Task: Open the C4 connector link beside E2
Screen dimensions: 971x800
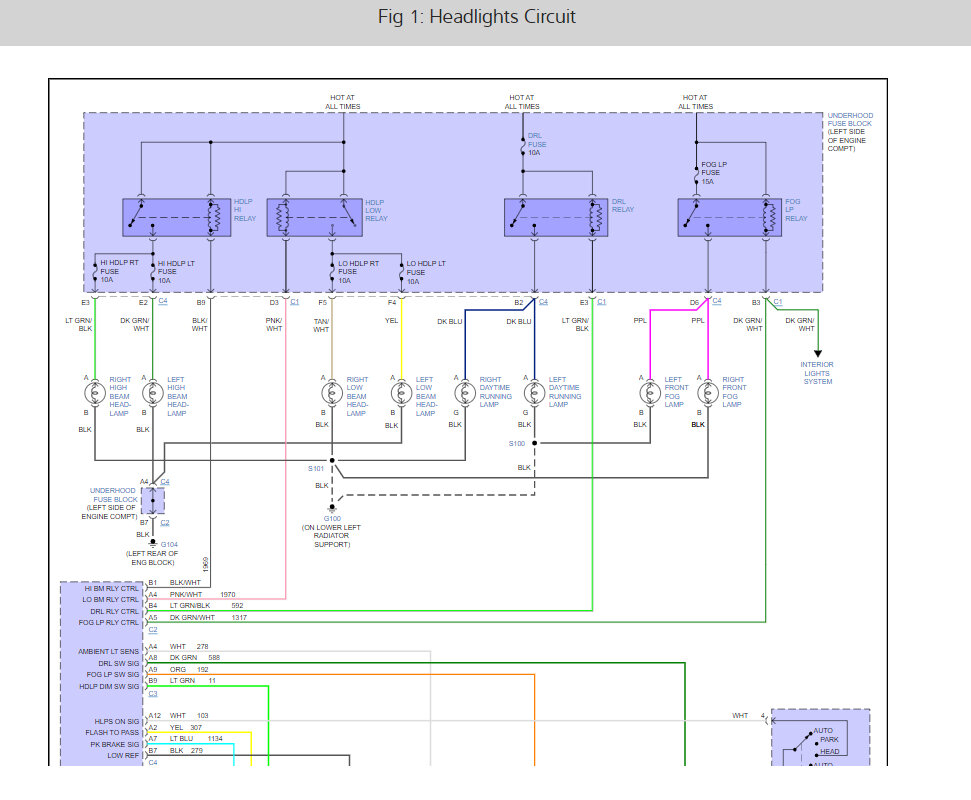Action: (x=163, y=301)
